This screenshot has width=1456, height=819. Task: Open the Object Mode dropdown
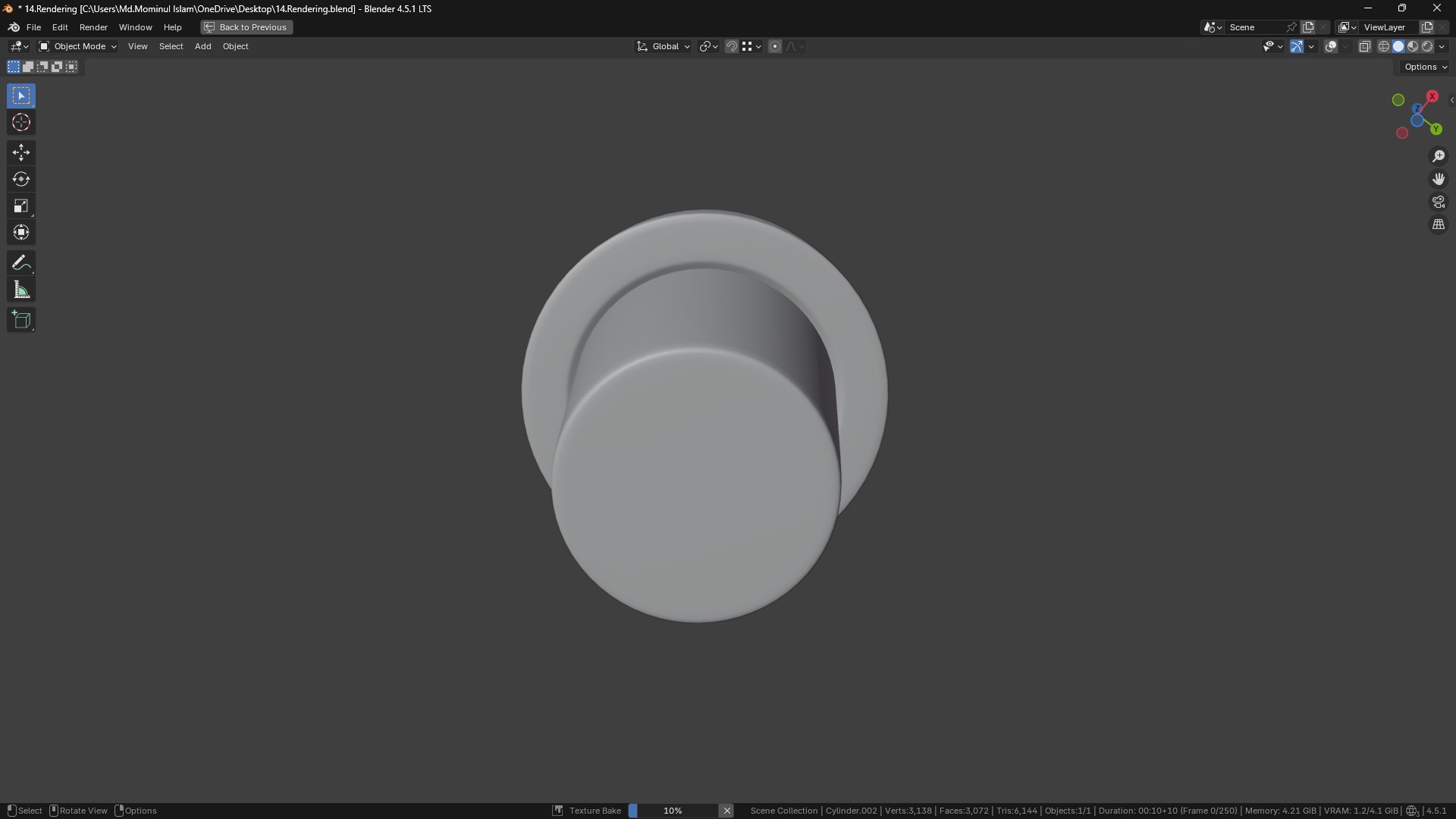(78, 47)
